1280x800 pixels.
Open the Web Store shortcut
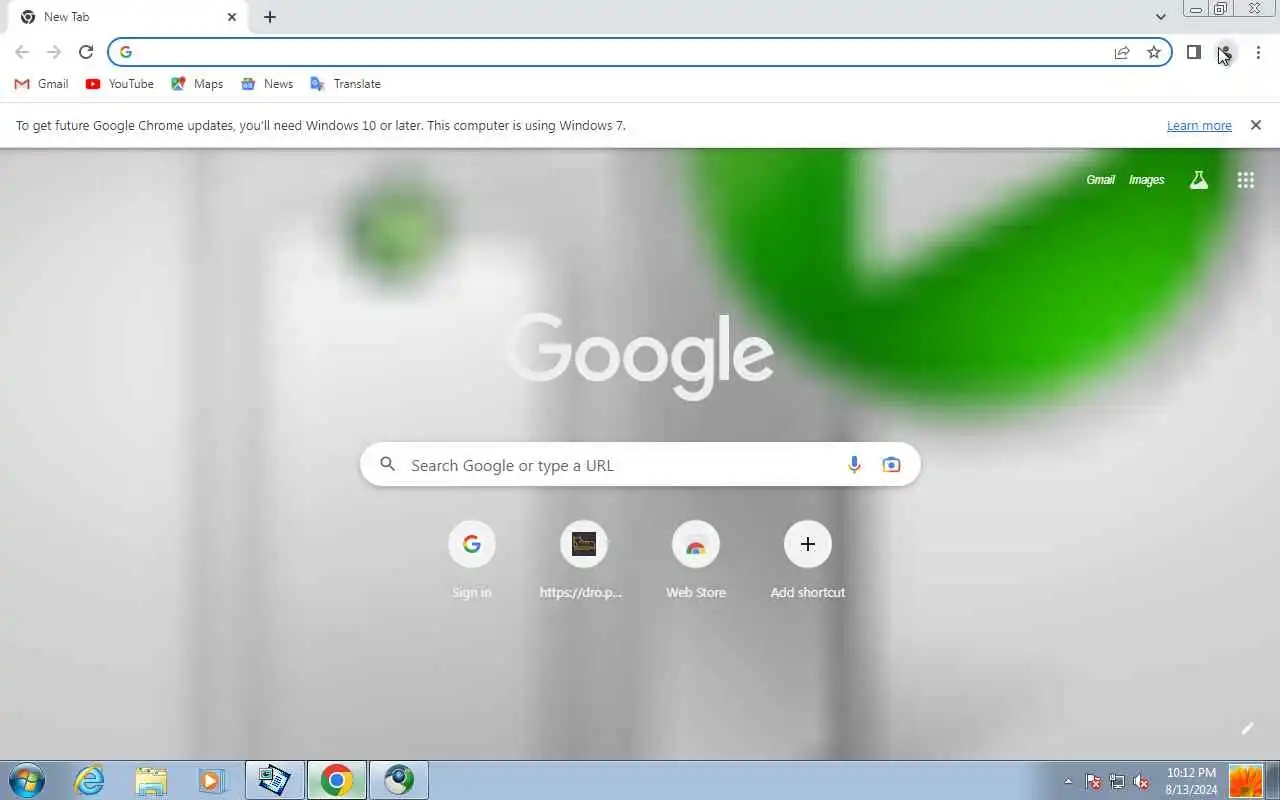coord(696,560)
